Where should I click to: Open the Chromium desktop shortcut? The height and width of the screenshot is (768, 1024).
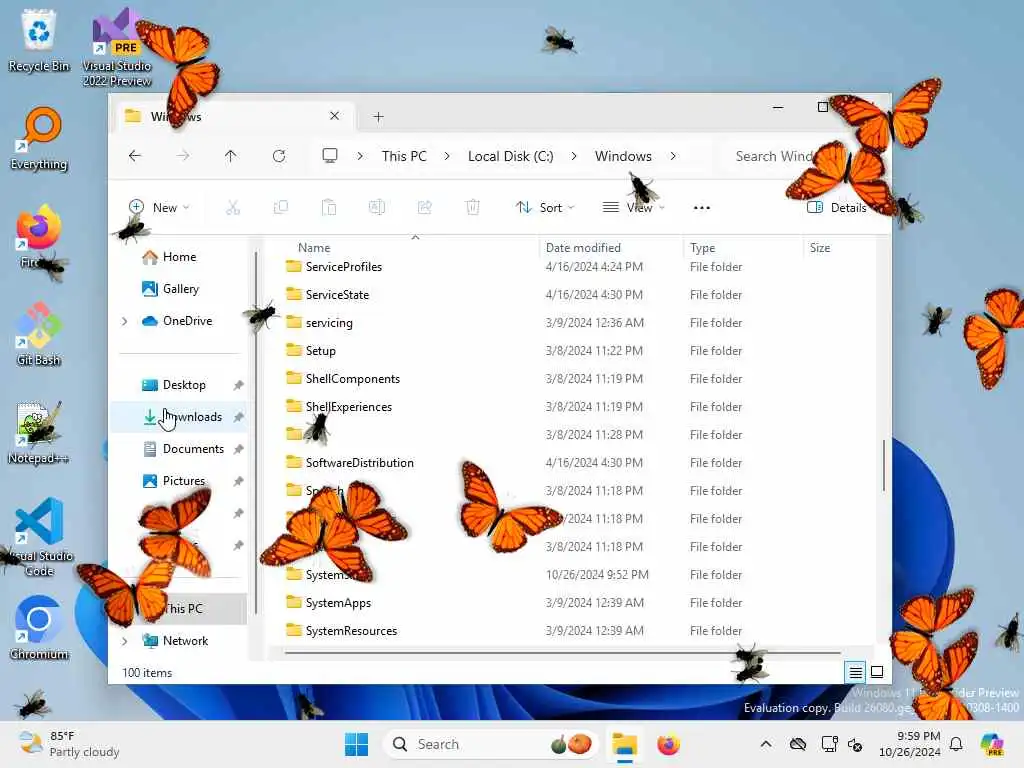(x=39, y=628)
